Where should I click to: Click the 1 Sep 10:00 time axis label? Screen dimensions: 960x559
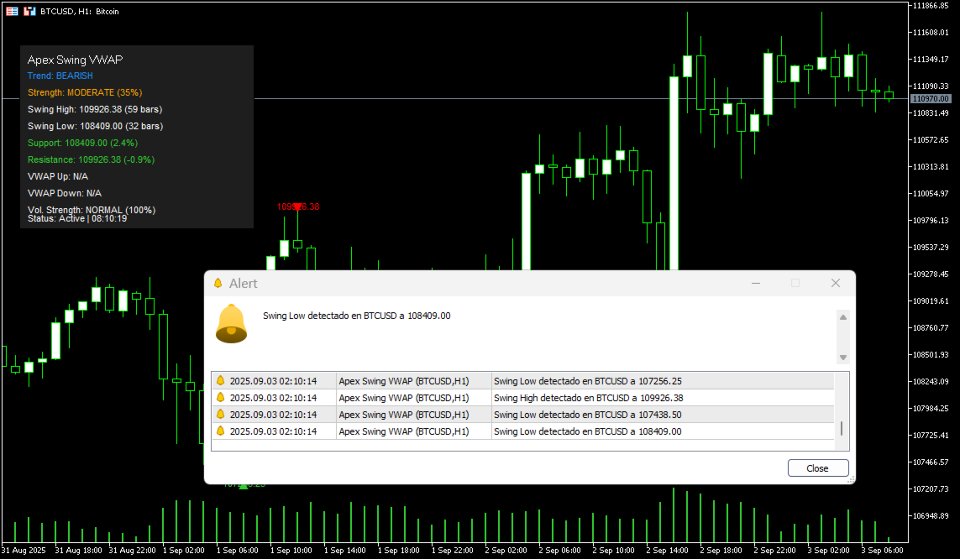click(x=291, y=550)
